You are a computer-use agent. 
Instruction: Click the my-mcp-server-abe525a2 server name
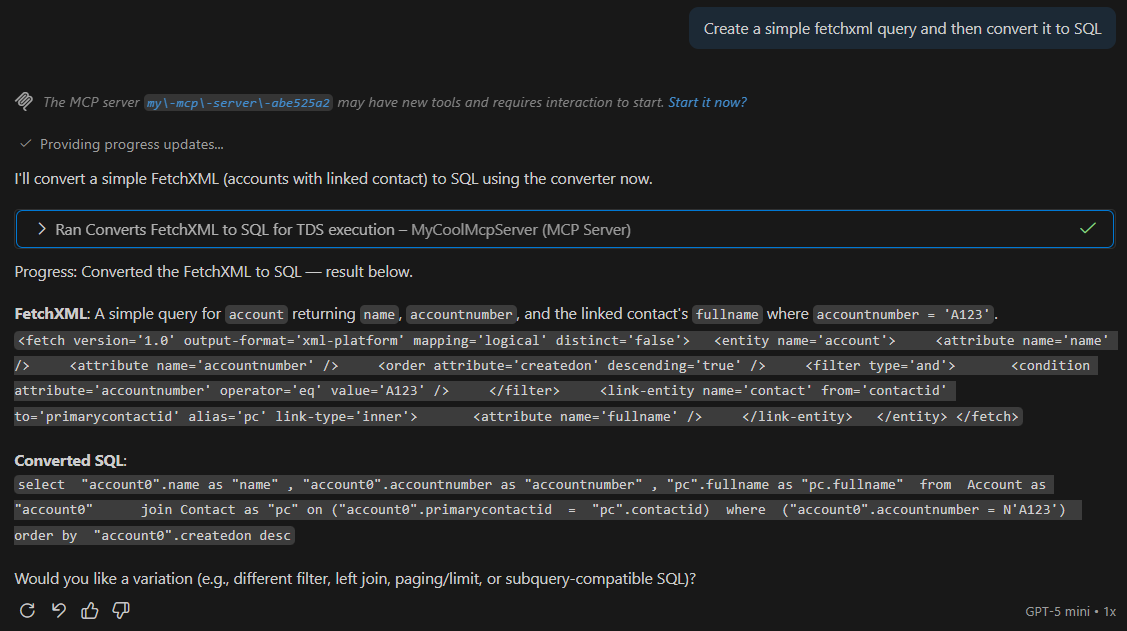coord(238,103)
